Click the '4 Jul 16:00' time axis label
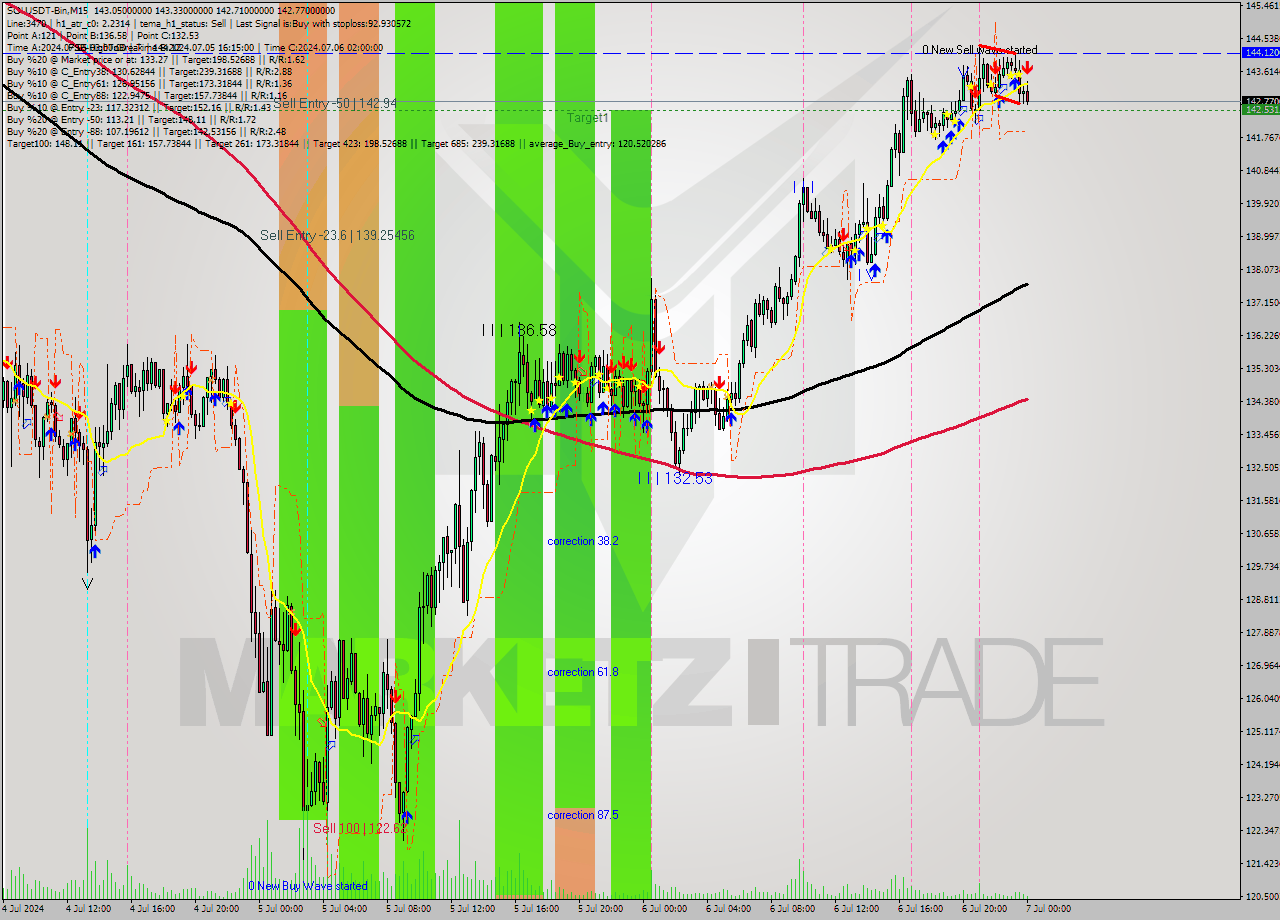The width and height of the screenshot is (1280, 920). click(x=152, y=909)
